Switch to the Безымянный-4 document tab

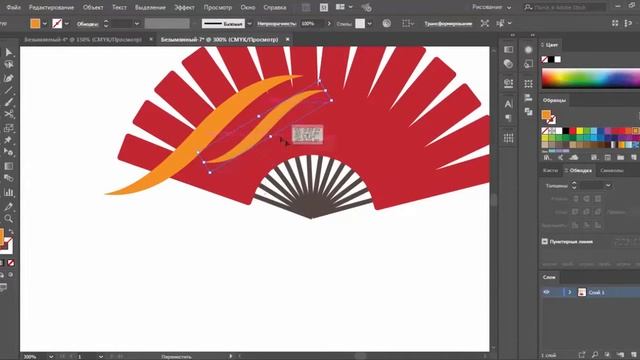tap(83, 40)
